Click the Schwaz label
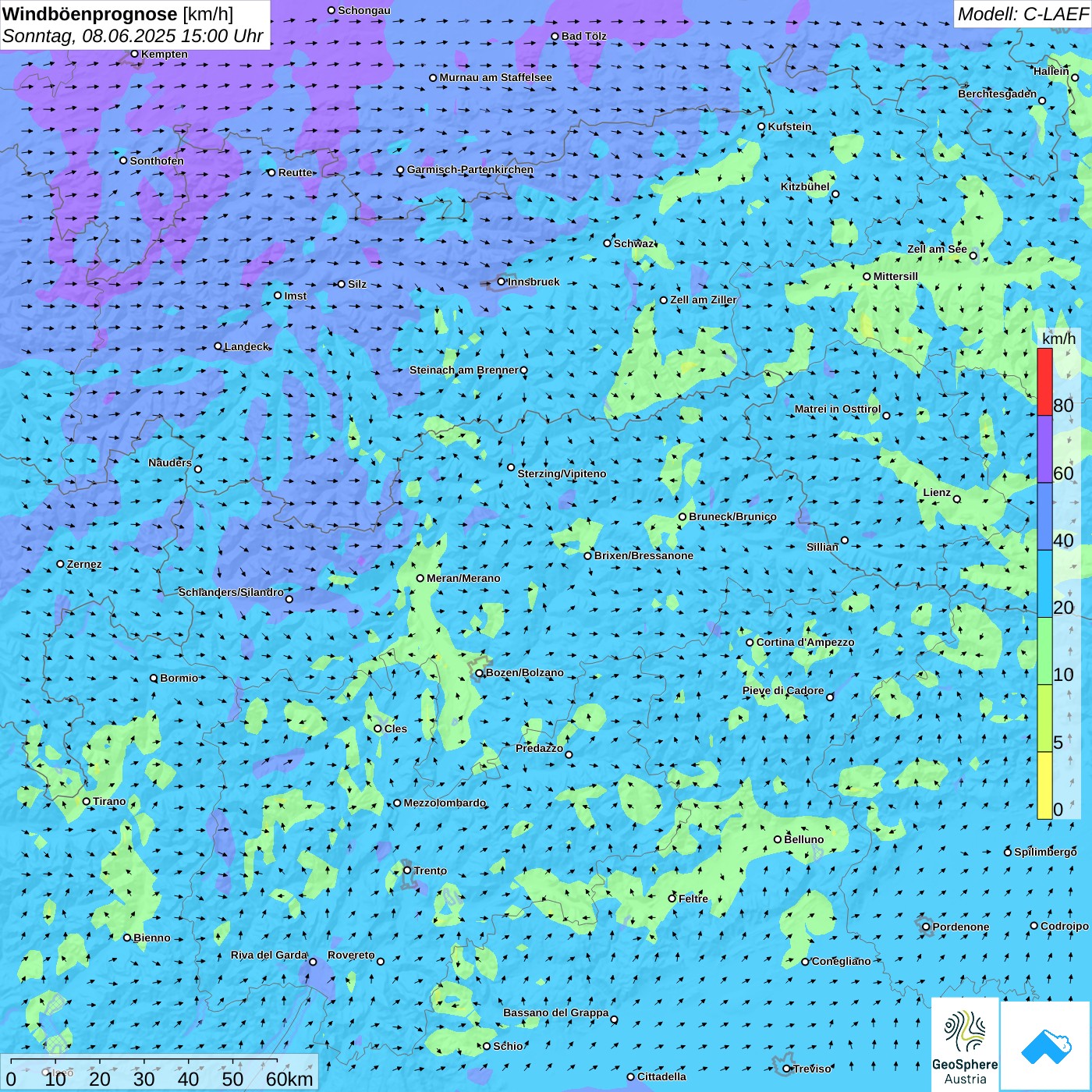This screenshot has width=1092, height=1092. (633, 243)
